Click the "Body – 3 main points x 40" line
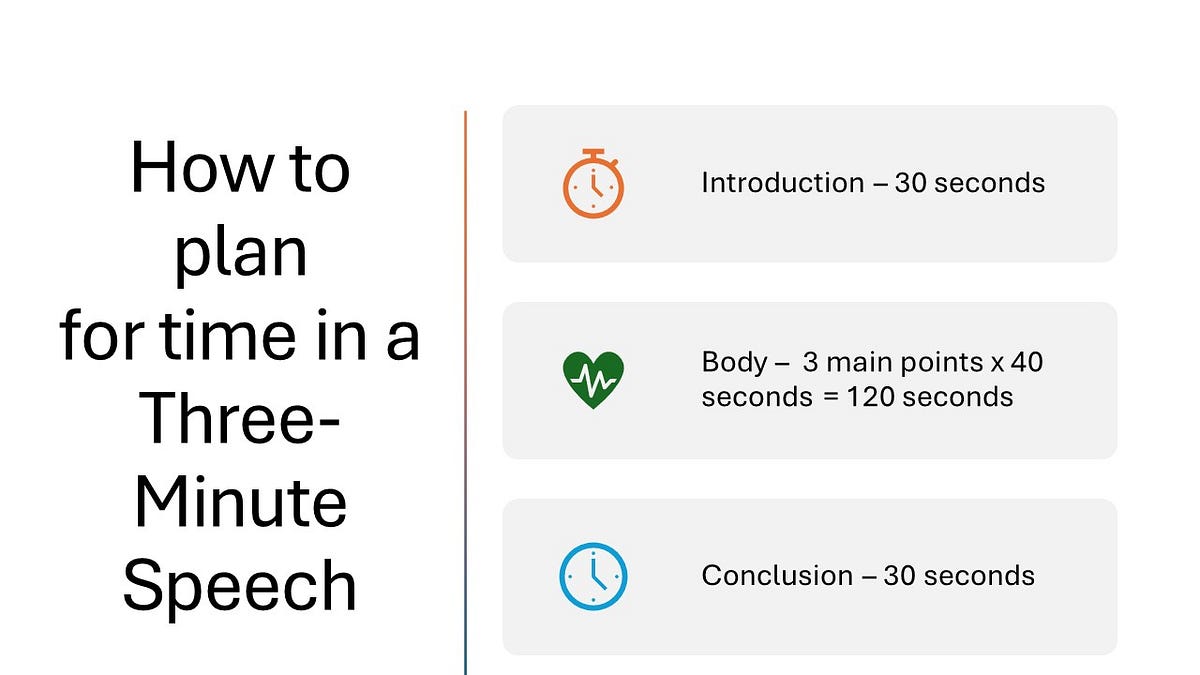Screen dimensions: 1200x675 click(872, 362)
